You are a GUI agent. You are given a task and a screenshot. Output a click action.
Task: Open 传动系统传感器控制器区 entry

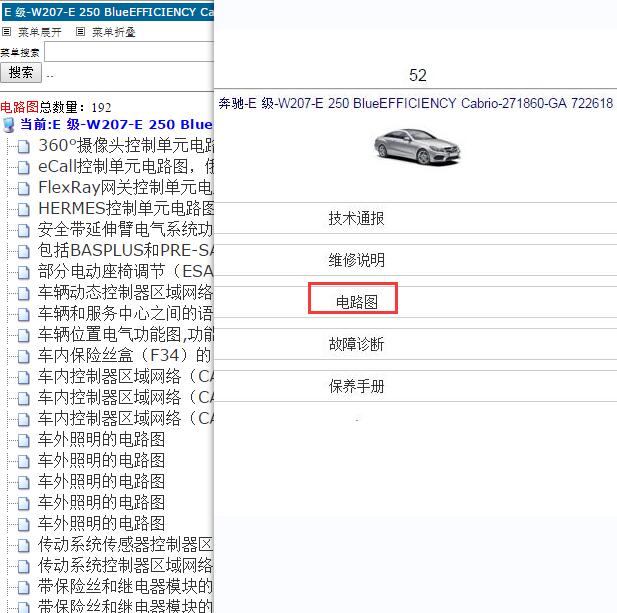click(126, 544)
